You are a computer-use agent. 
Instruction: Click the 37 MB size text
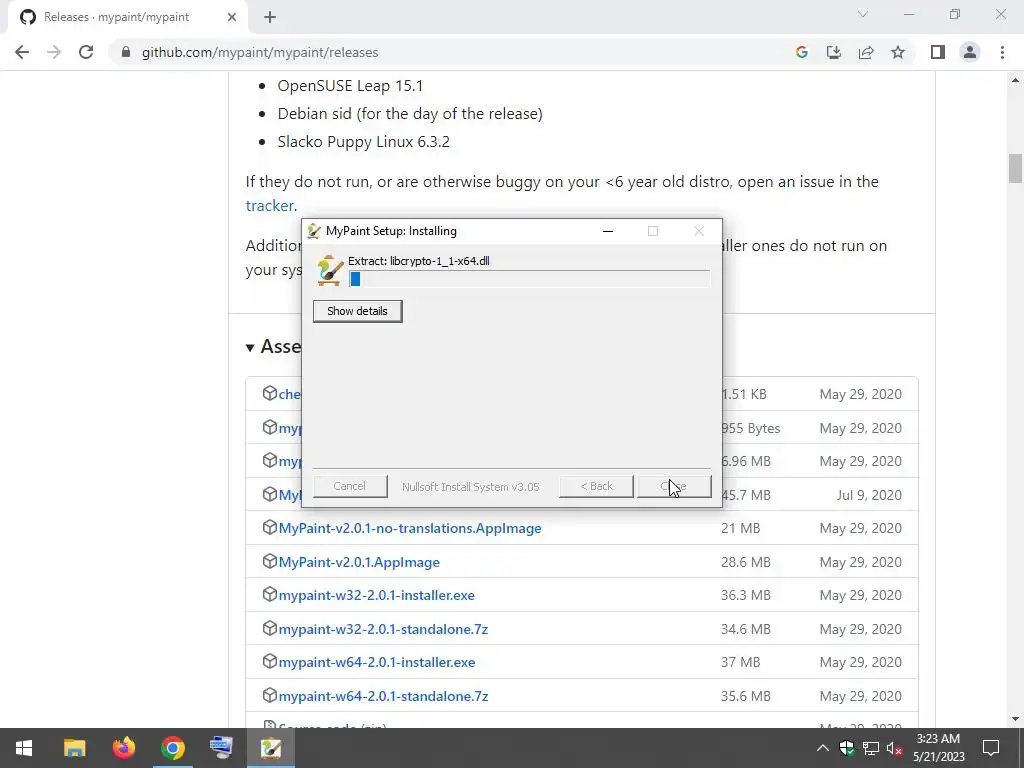pos(741,662)
